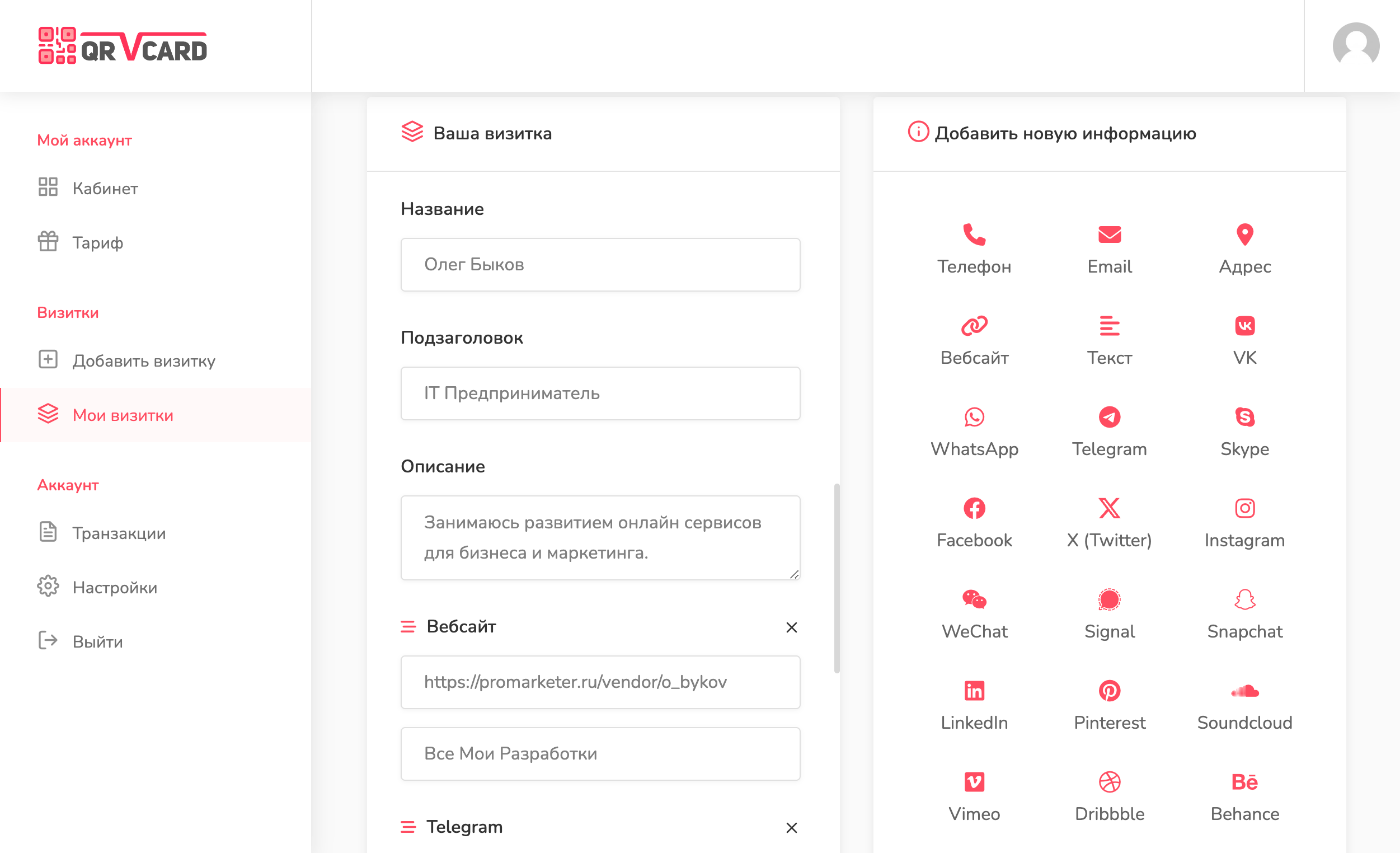This screenshot has height=853, width=1400.
Task: Click Выйти to log out
Action: (97, 641)
